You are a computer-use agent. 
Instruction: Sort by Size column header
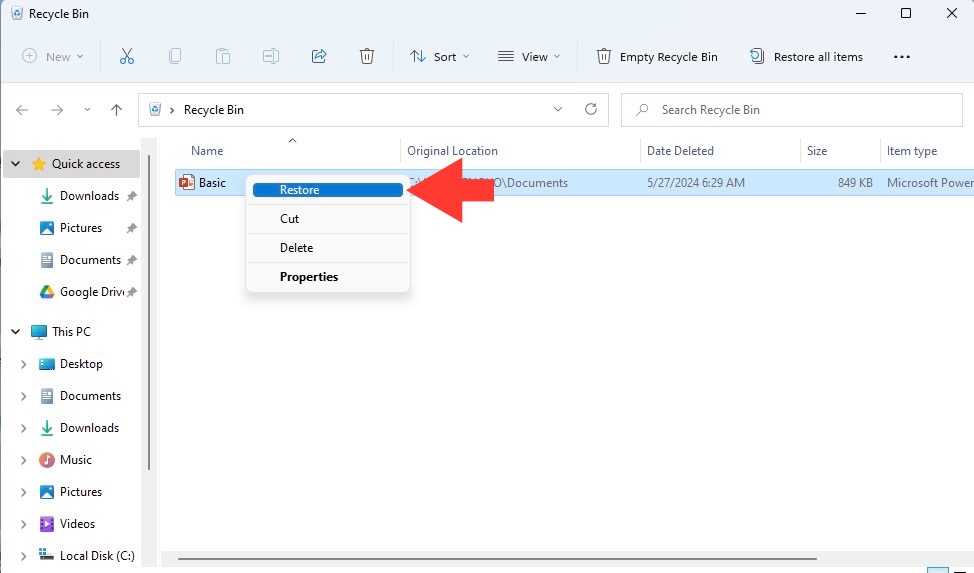tap(817, 151)
